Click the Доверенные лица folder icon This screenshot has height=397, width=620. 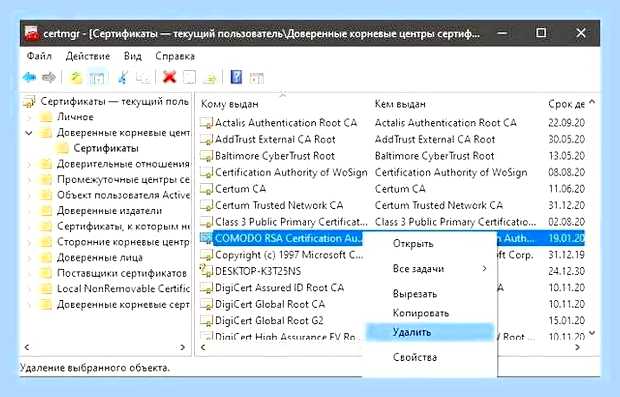[x=46, y=258]
